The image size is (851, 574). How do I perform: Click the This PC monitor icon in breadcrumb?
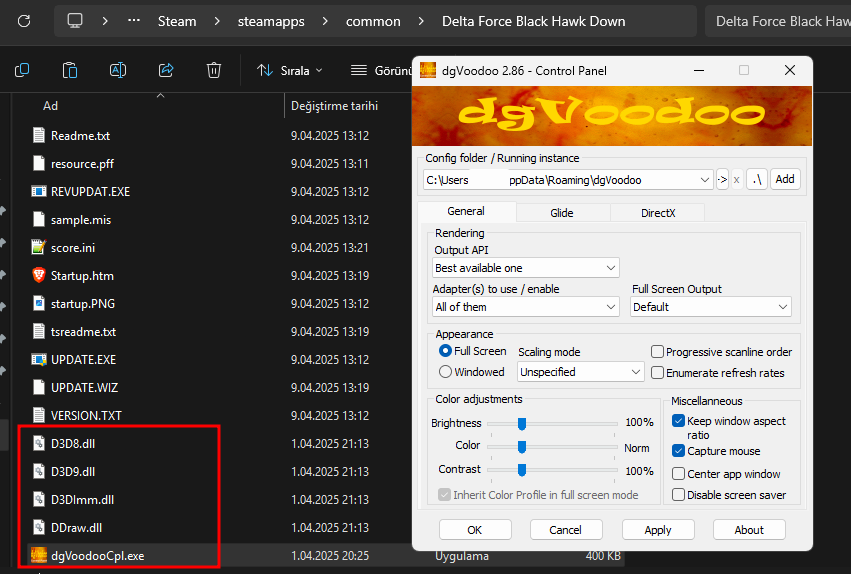click(x=75, y=21)
